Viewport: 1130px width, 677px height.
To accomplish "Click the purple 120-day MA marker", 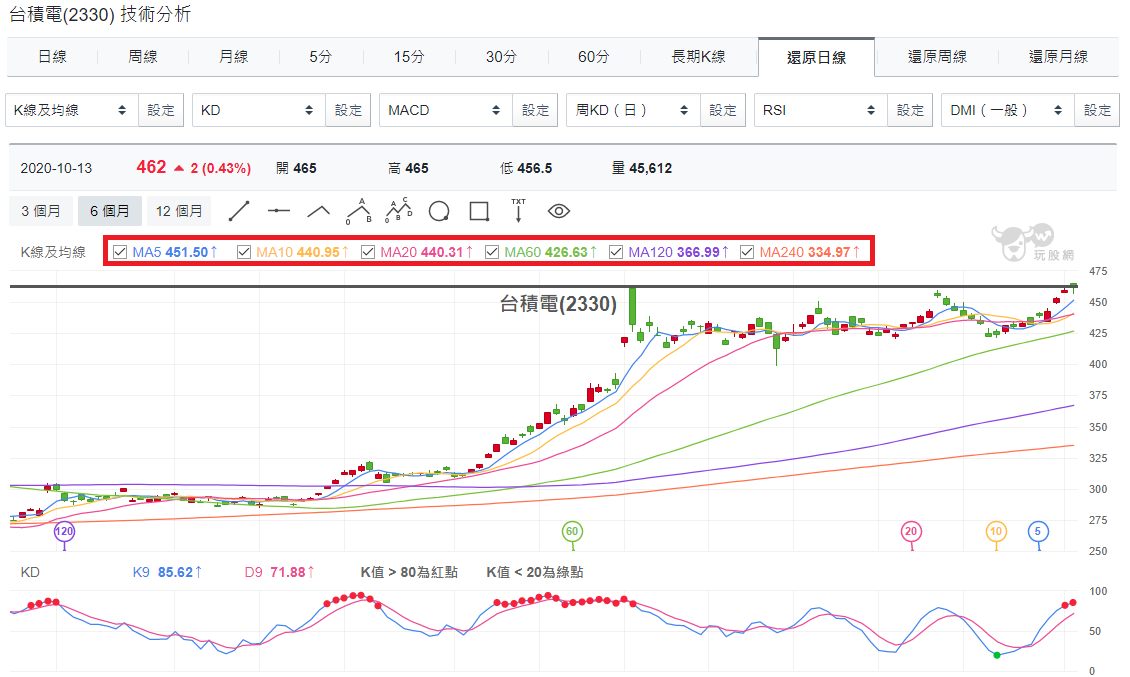I will coord(64,532).
